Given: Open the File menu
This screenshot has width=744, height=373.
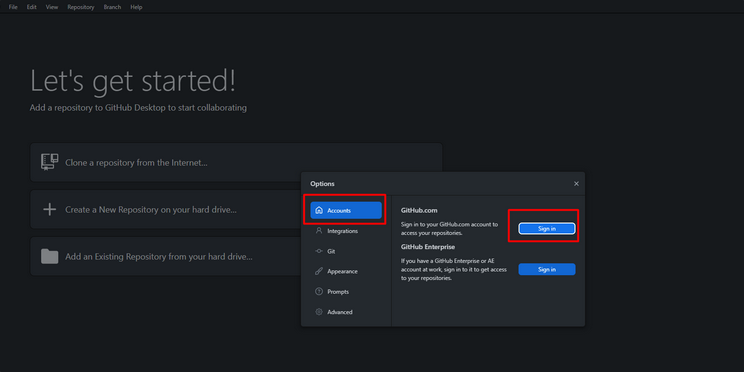Looking at the screenshot, I should point(13,7).
